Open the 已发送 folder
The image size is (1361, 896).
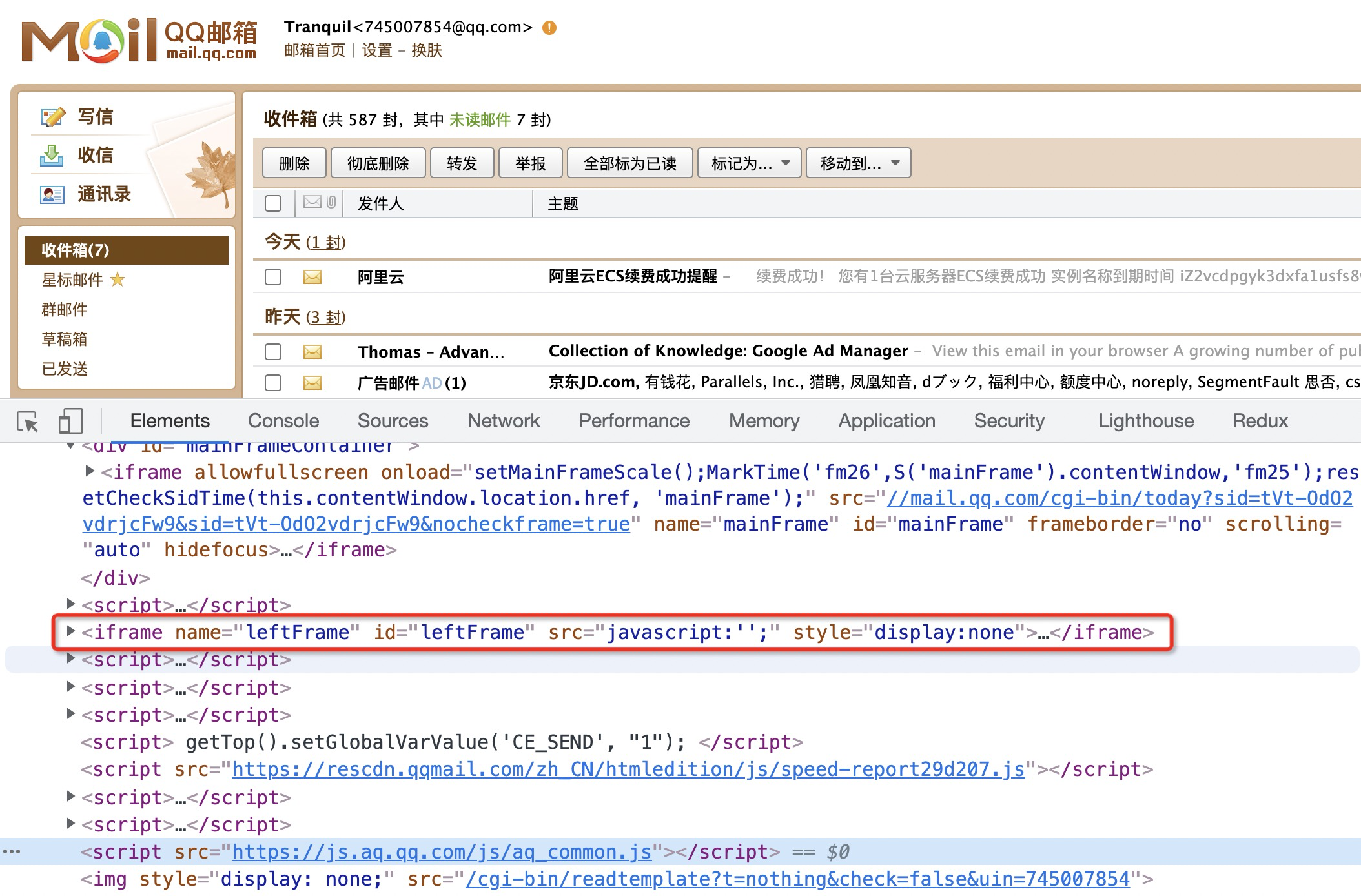(x=65, y=369)
